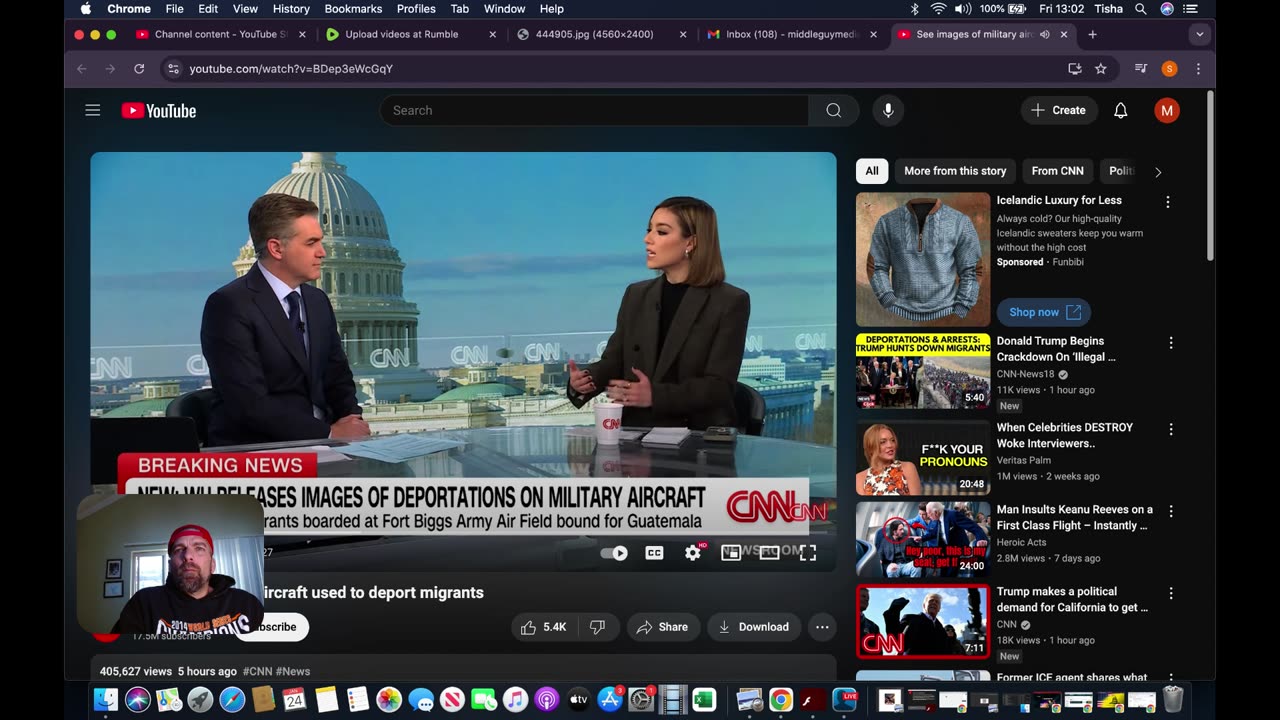Open the Wi-Fi status menu
This screenshot has height=720, width=1280.
click(938, 8)
